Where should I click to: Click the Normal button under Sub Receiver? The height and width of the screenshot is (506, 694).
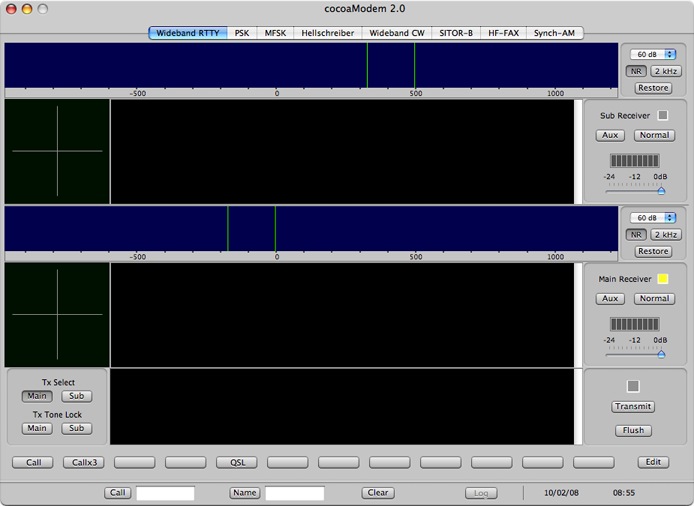[654, 135]
